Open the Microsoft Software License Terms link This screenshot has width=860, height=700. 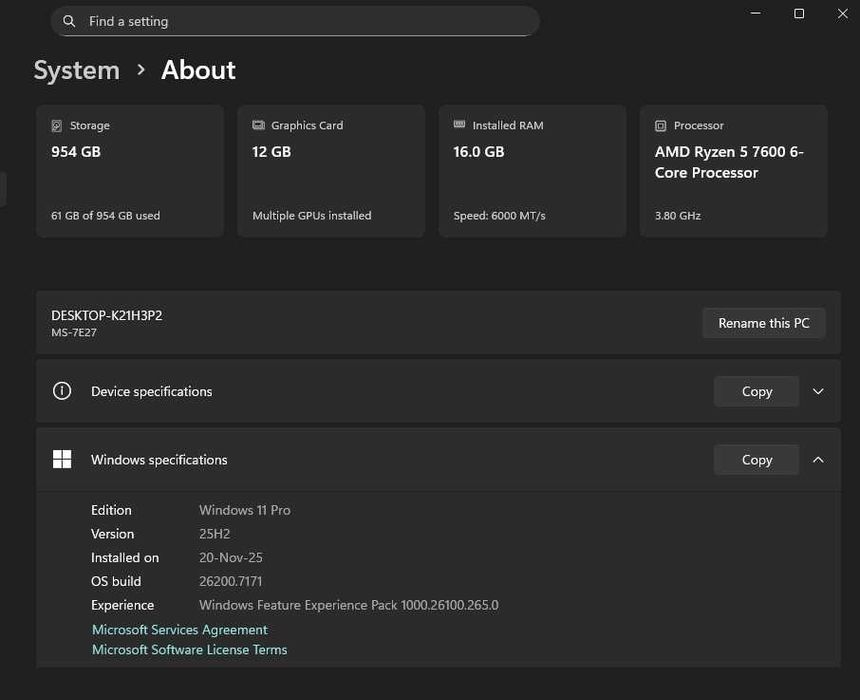click(190, 650)
